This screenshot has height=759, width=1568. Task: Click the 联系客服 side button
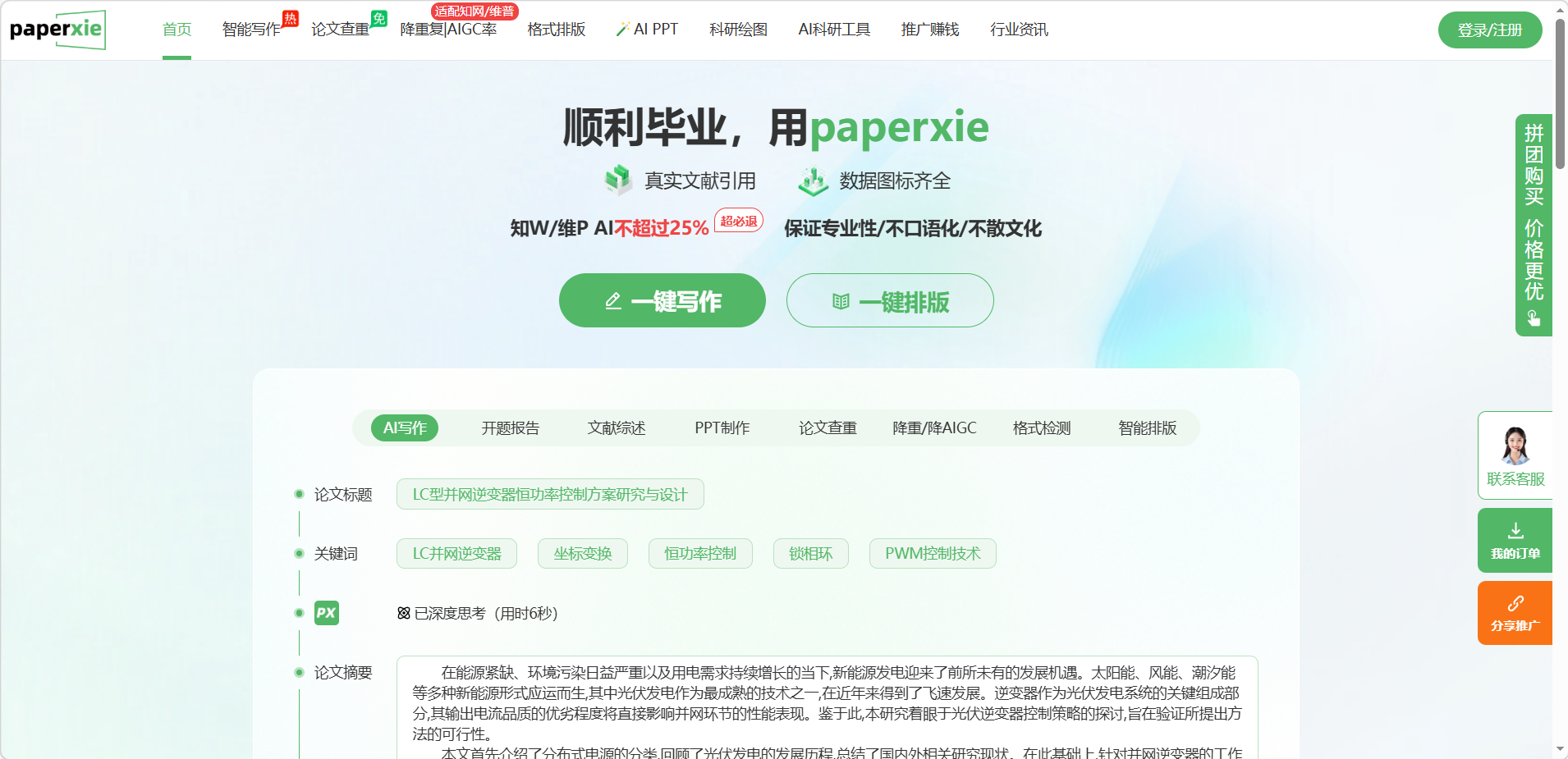tap(1515, 455)
